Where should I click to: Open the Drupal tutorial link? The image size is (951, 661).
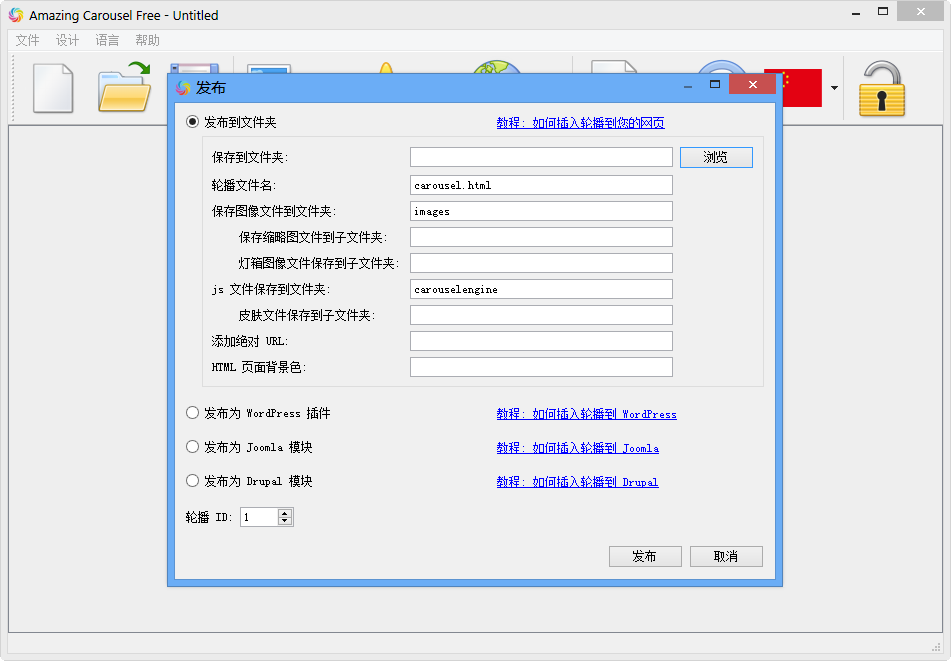[x=577, y=482]
